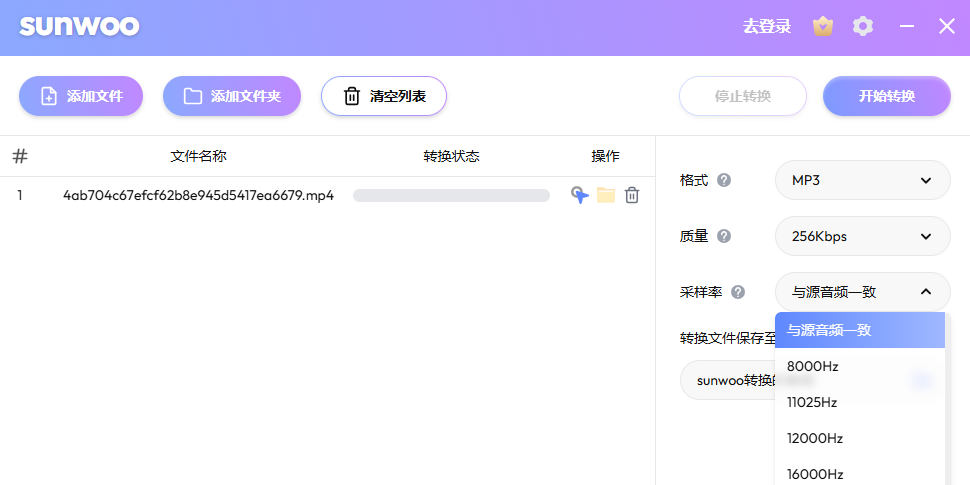Delete the mp4 file using its trash icon

pos(632,195)
